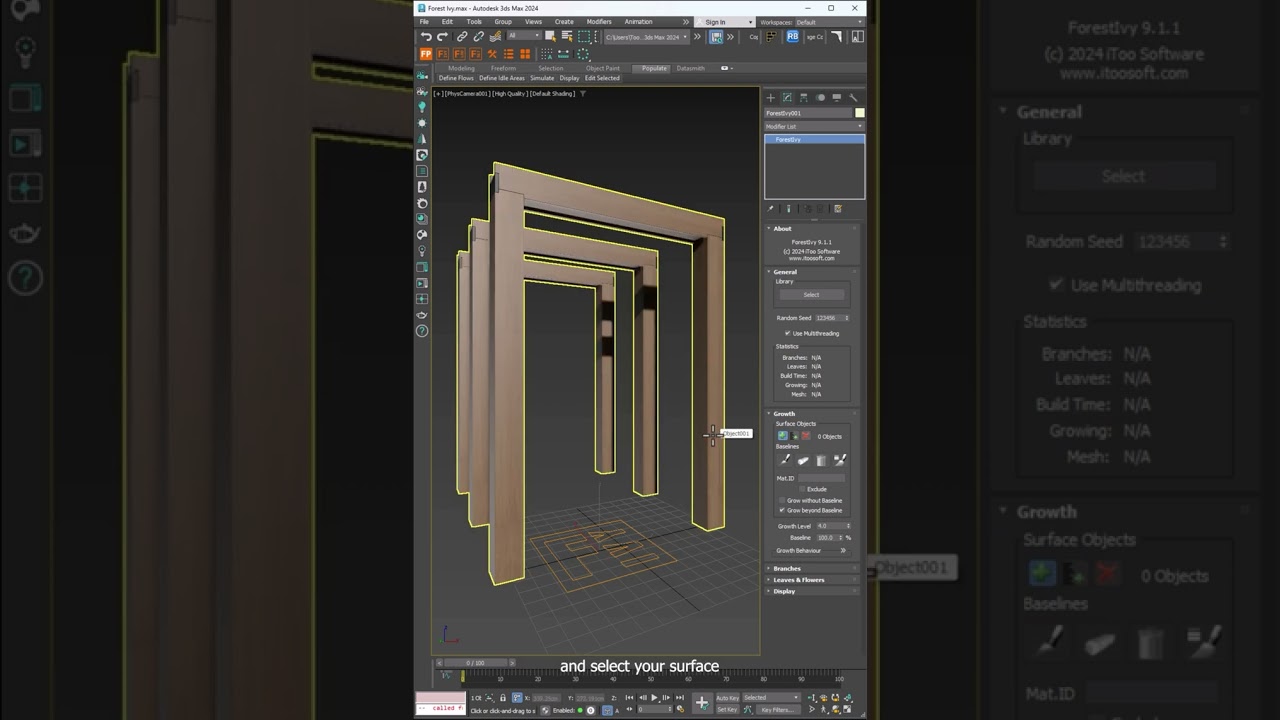Viewport: 1280px width, 720px height.
Task: Click the orange four-squares grid icon
Action: coord(524,54)
